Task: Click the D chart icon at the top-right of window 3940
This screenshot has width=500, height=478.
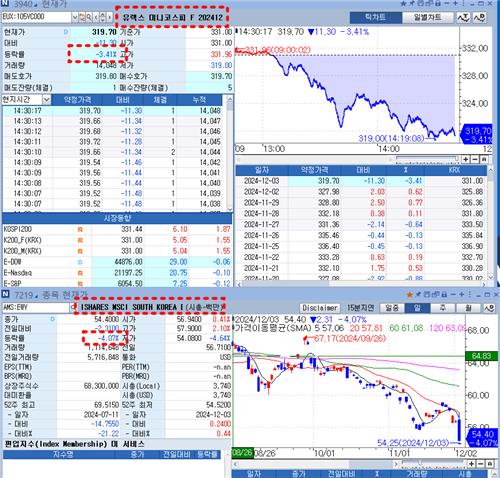Action: click(x=479, y=17)
